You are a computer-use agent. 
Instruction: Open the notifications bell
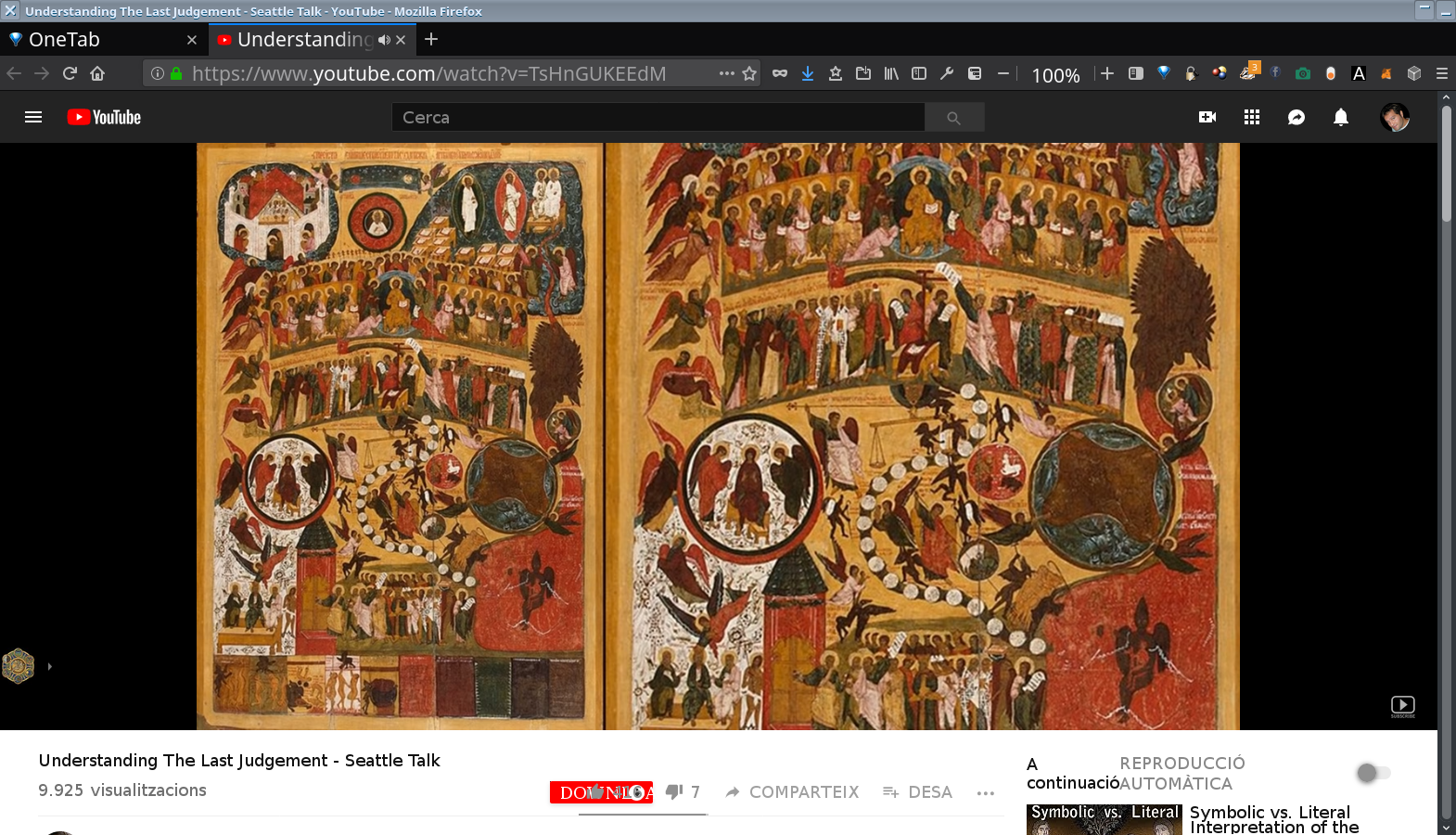point(1341,117)
